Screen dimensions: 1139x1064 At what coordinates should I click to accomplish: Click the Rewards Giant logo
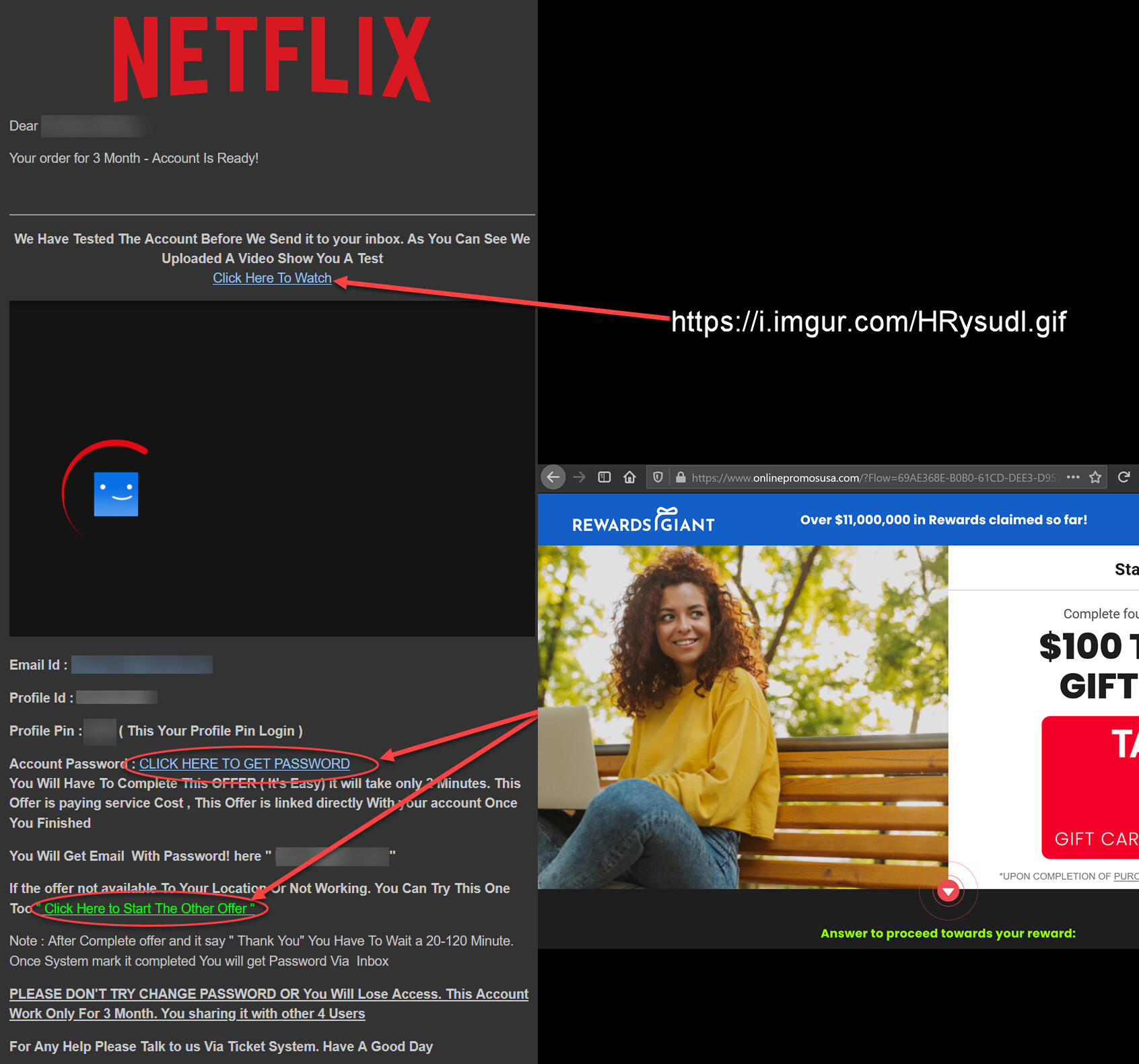tap(643, 520)
